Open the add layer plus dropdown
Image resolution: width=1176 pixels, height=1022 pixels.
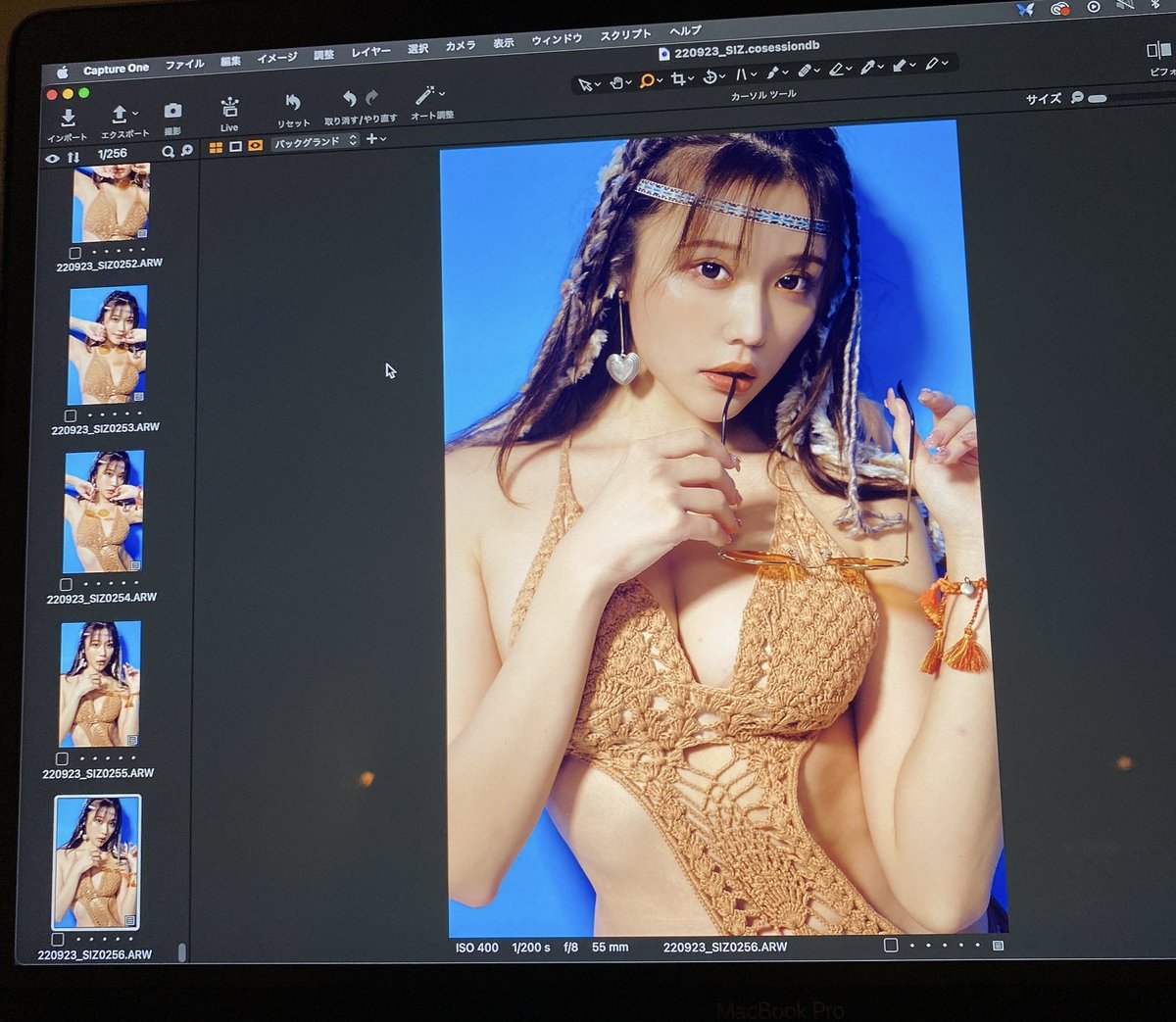tap(376, 139)
